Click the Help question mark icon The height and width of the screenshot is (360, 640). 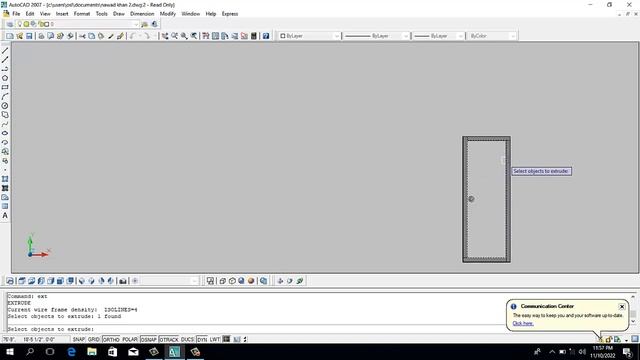[x=266, y=36]
